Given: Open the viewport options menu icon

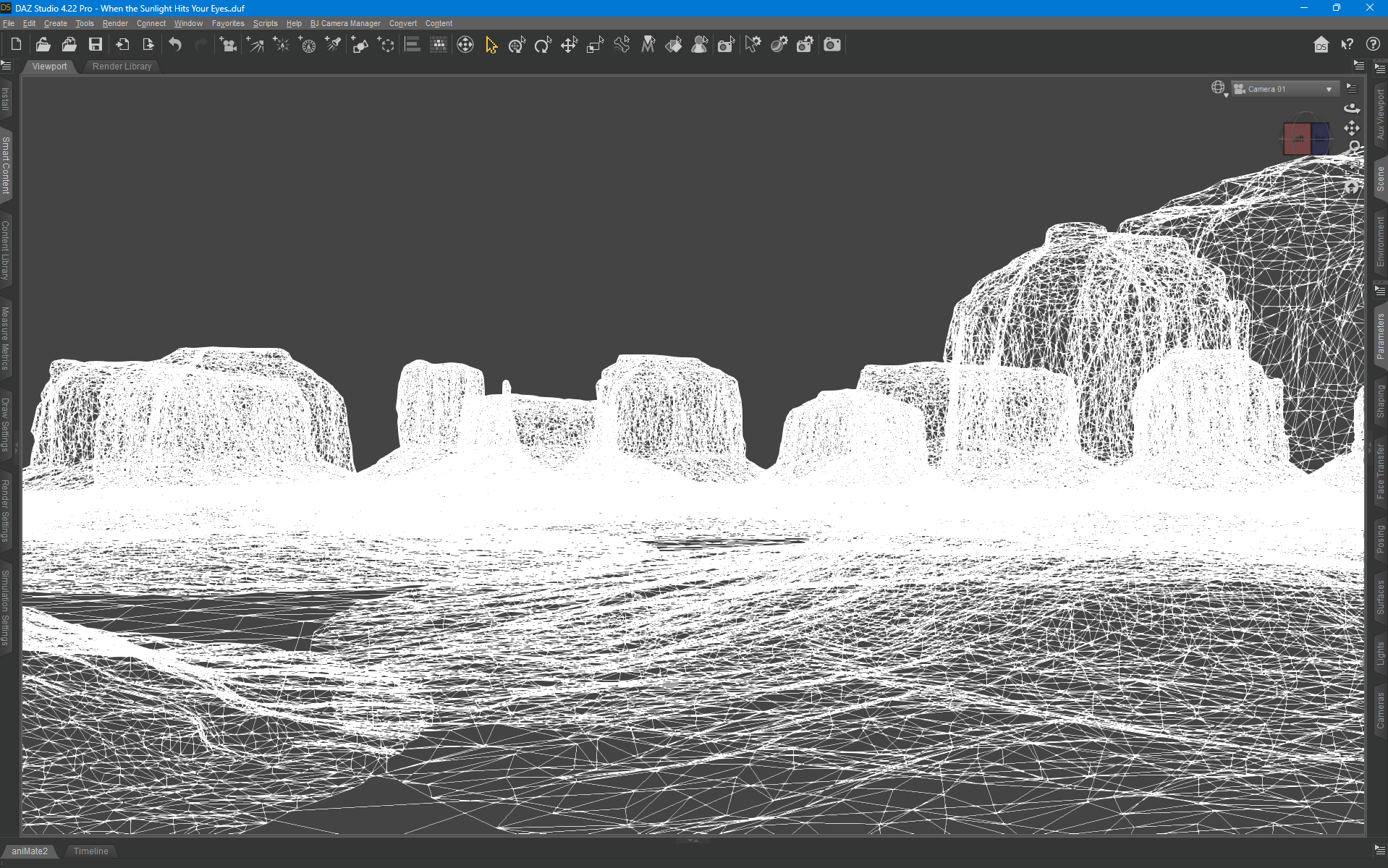Looking at the screenshot, I should click(1352, 88).
